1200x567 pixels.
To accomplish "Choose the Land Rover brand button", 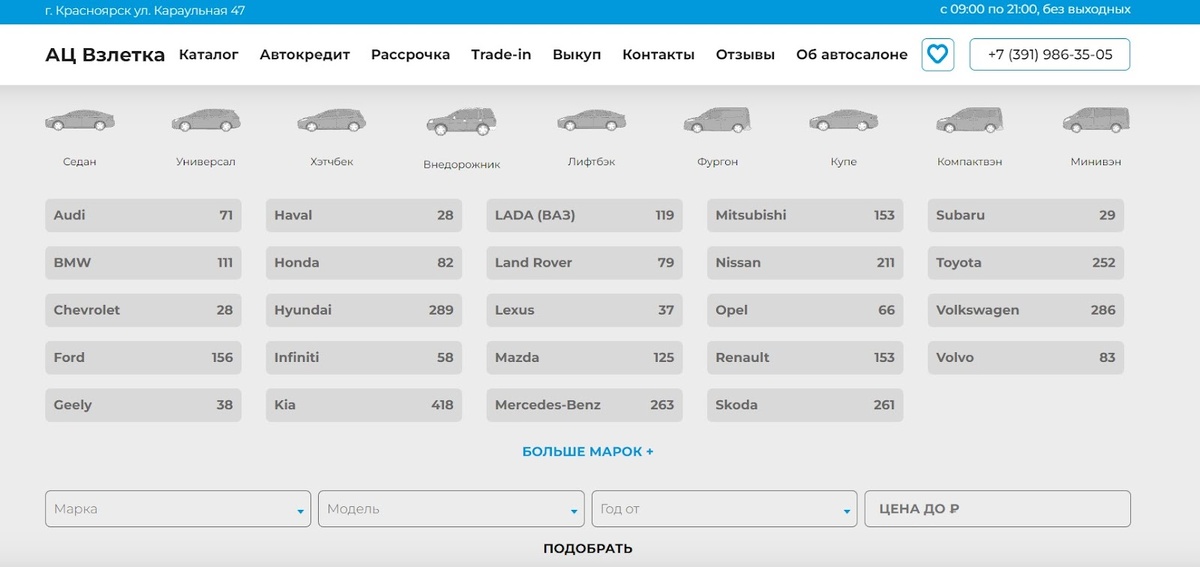I will tap(585, 263).
